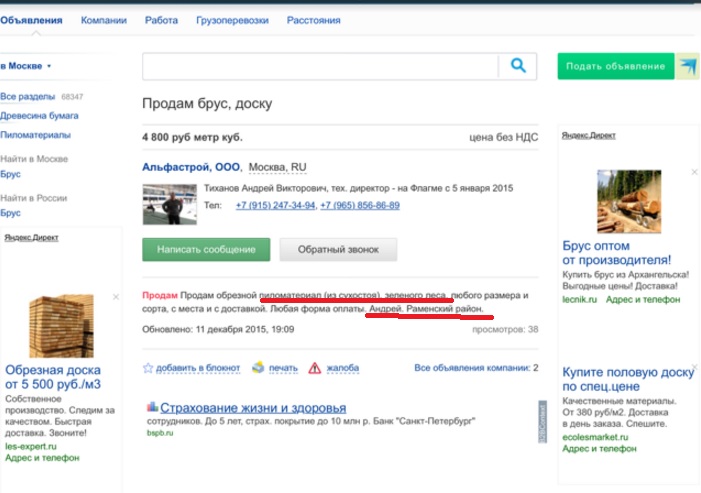This screenshot has width=701, height=493.
Task: Click the просмотров: 38 counter
Action: [x=505, y=329]
